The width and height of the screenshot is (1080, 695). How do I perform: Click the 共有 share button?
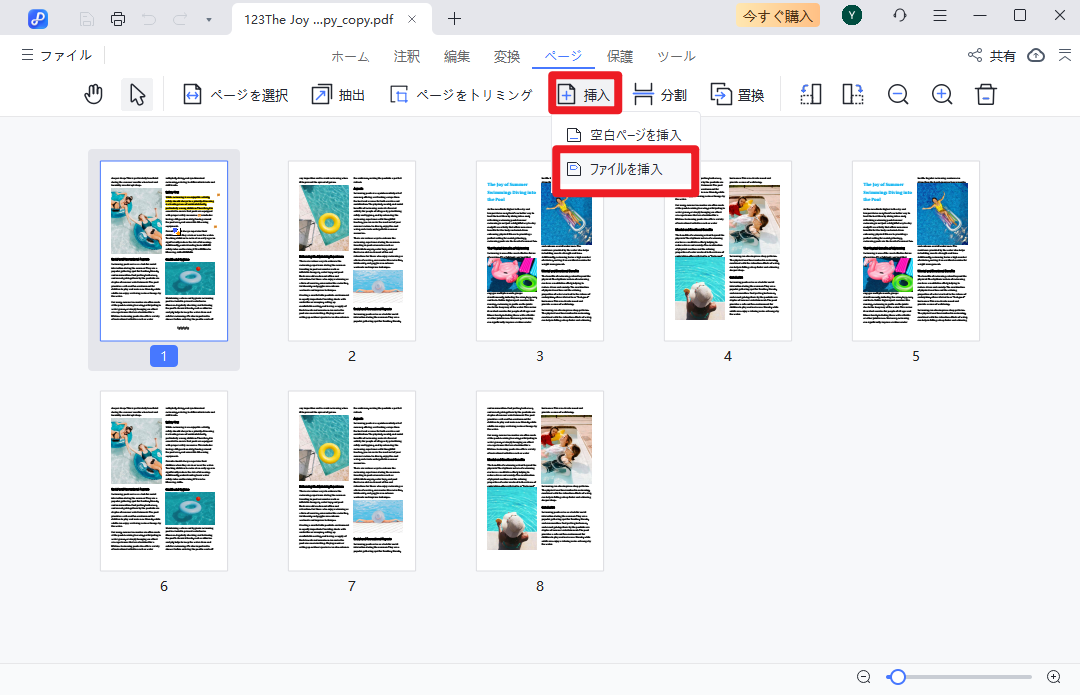click(992, 56)
